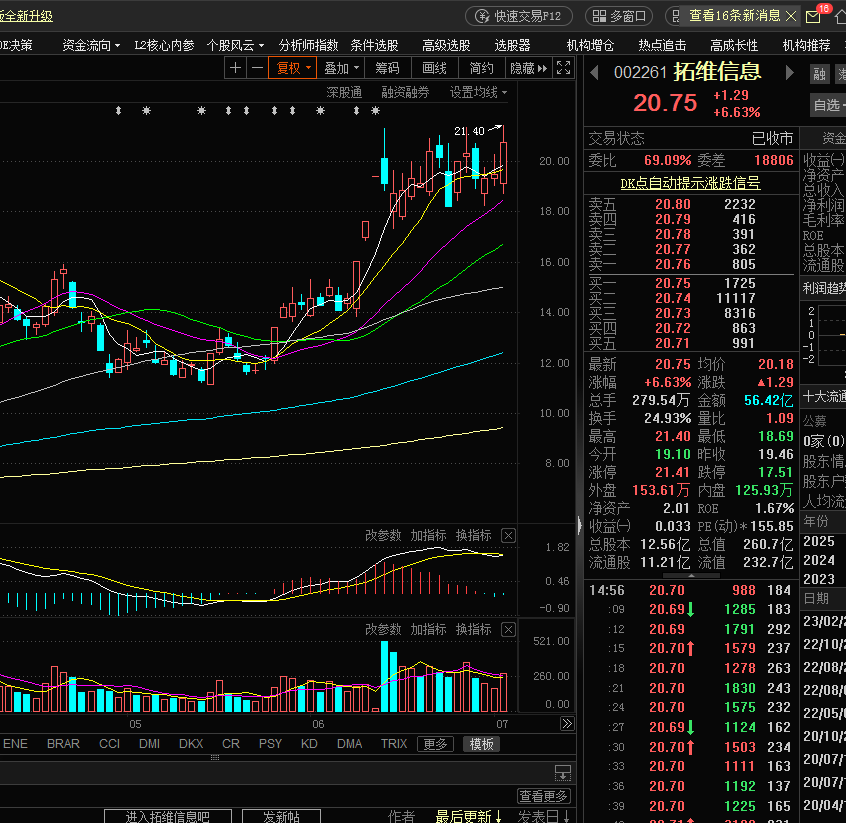Open 条件选股 menu item
The width and height of the screenshot is (846, 823).
tap(374, 45)
